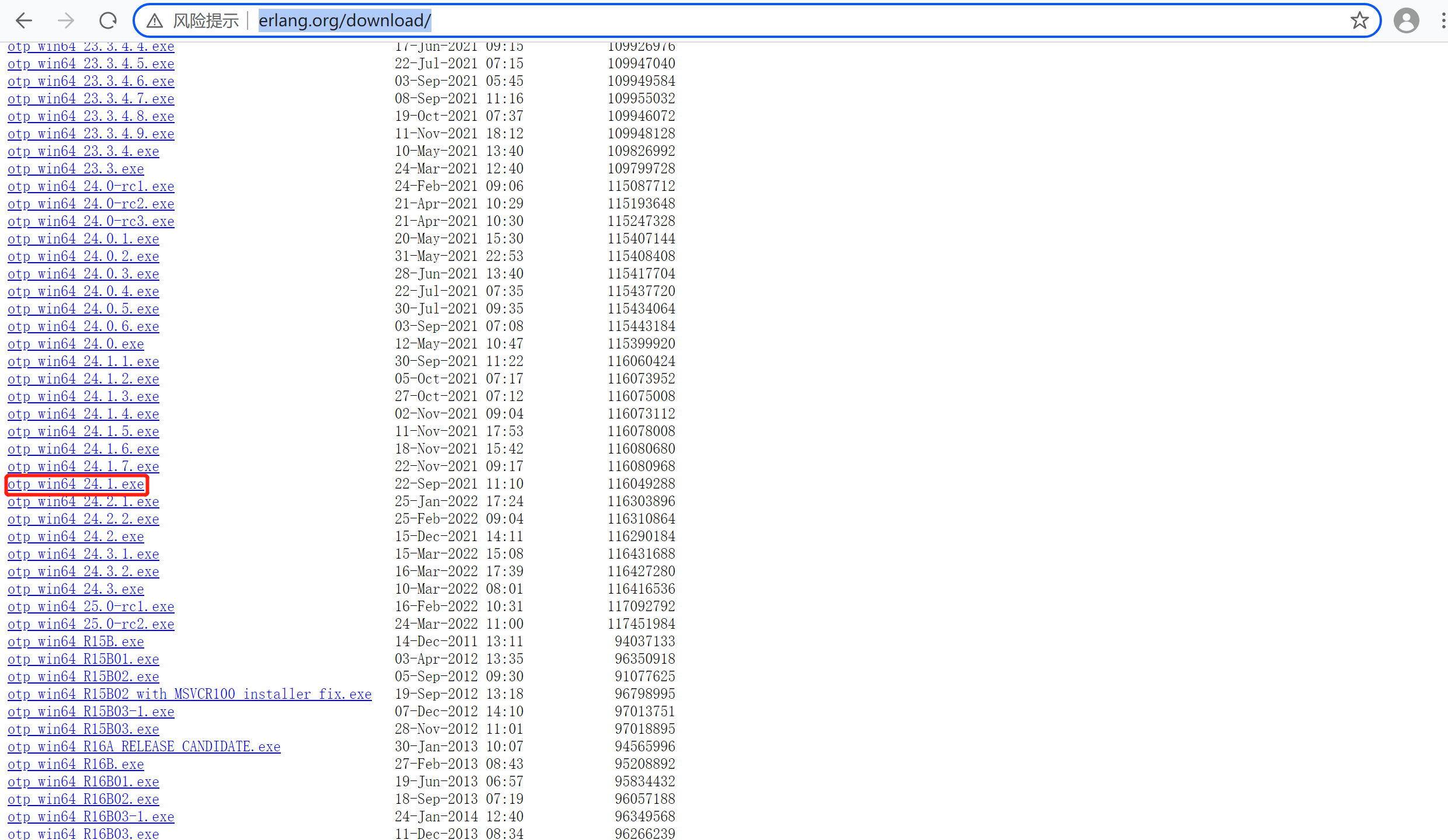Open the otp_win64_24.0-rc2.exe link
1448x840 pixels.
[91, 204]
